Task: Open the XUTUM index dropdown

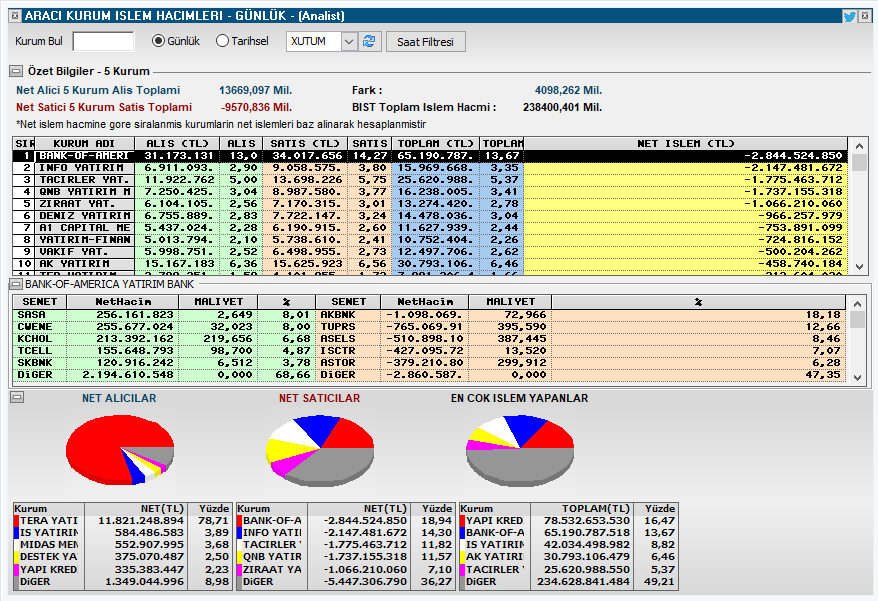Action: 349,41
